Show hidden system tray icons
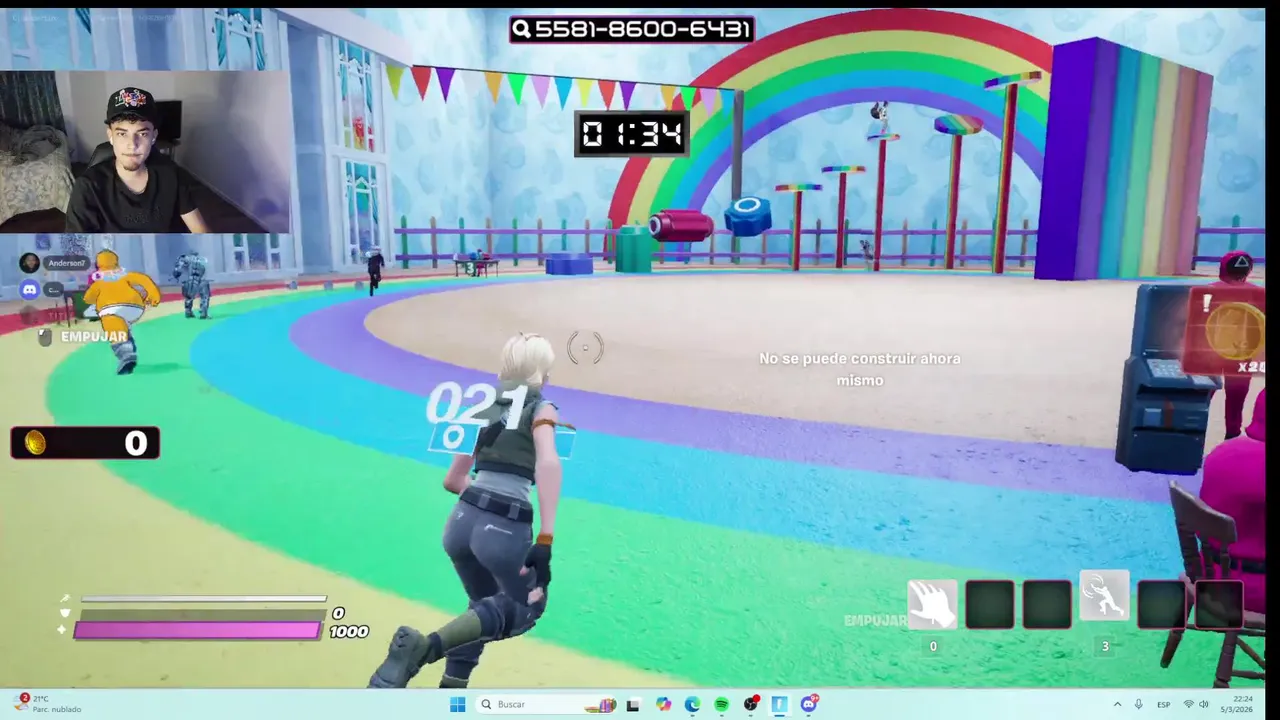1280x720 pixels. click(1117, 704)
